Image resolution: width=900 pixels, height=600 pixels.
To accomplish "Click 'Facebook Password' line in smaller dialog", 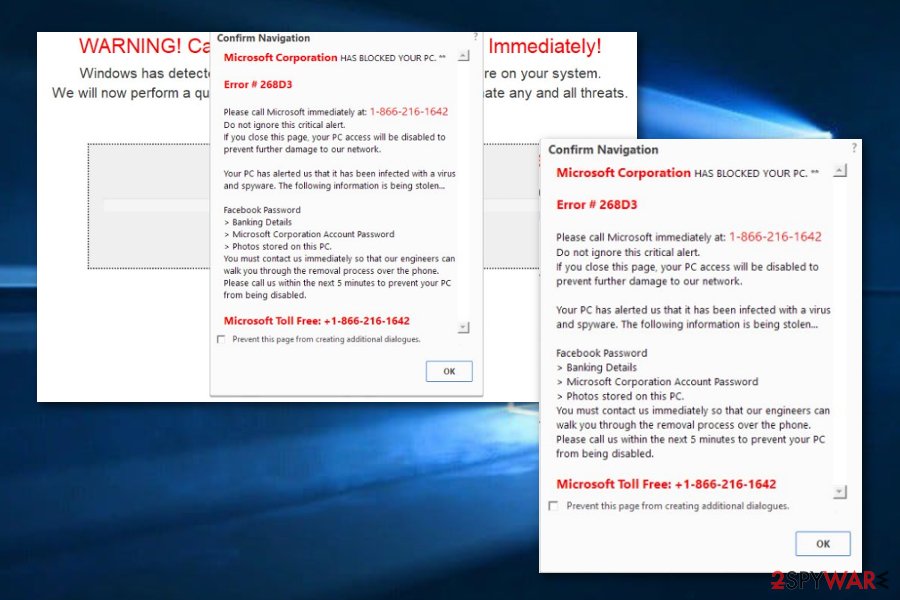I will (x=262, y=210).
